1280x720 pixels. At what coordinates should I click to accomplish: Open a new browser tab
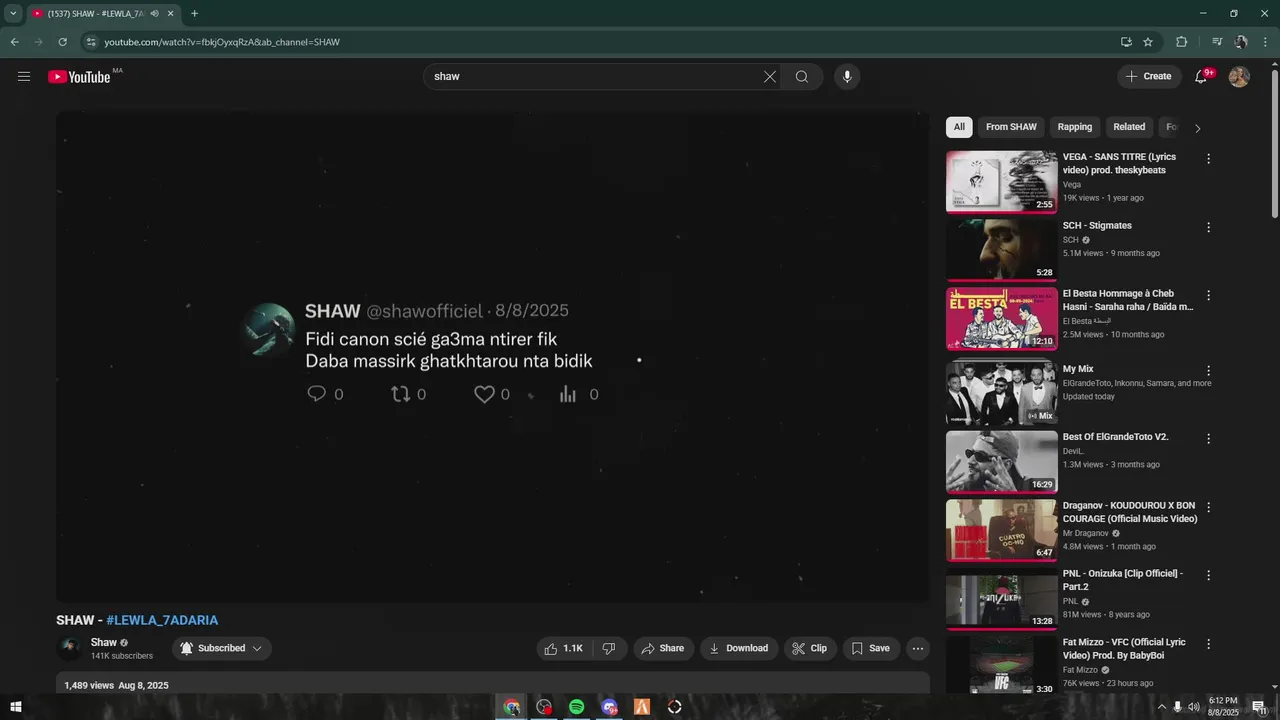tap(194, 14)
